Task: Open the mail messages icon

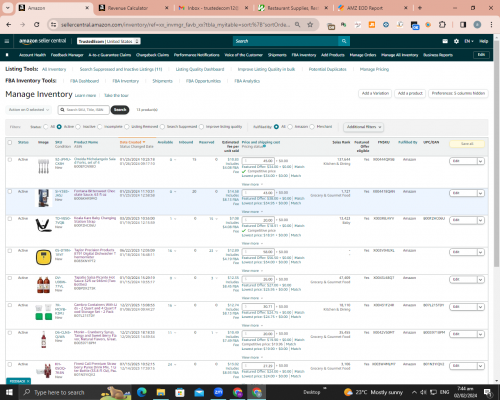Action: 445,41
